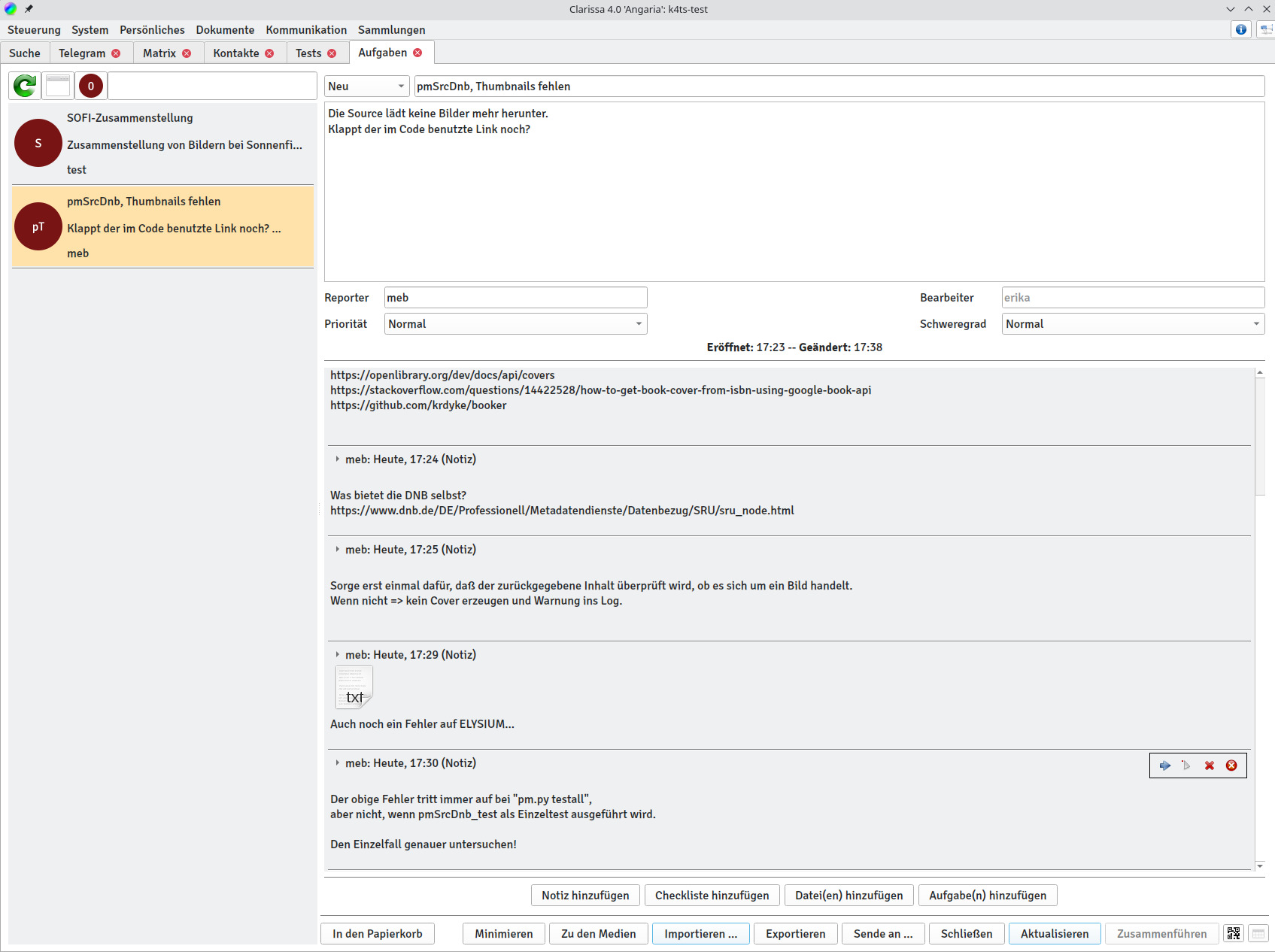Open the txt file attachment thumbnail

click(x=354, y=688)
